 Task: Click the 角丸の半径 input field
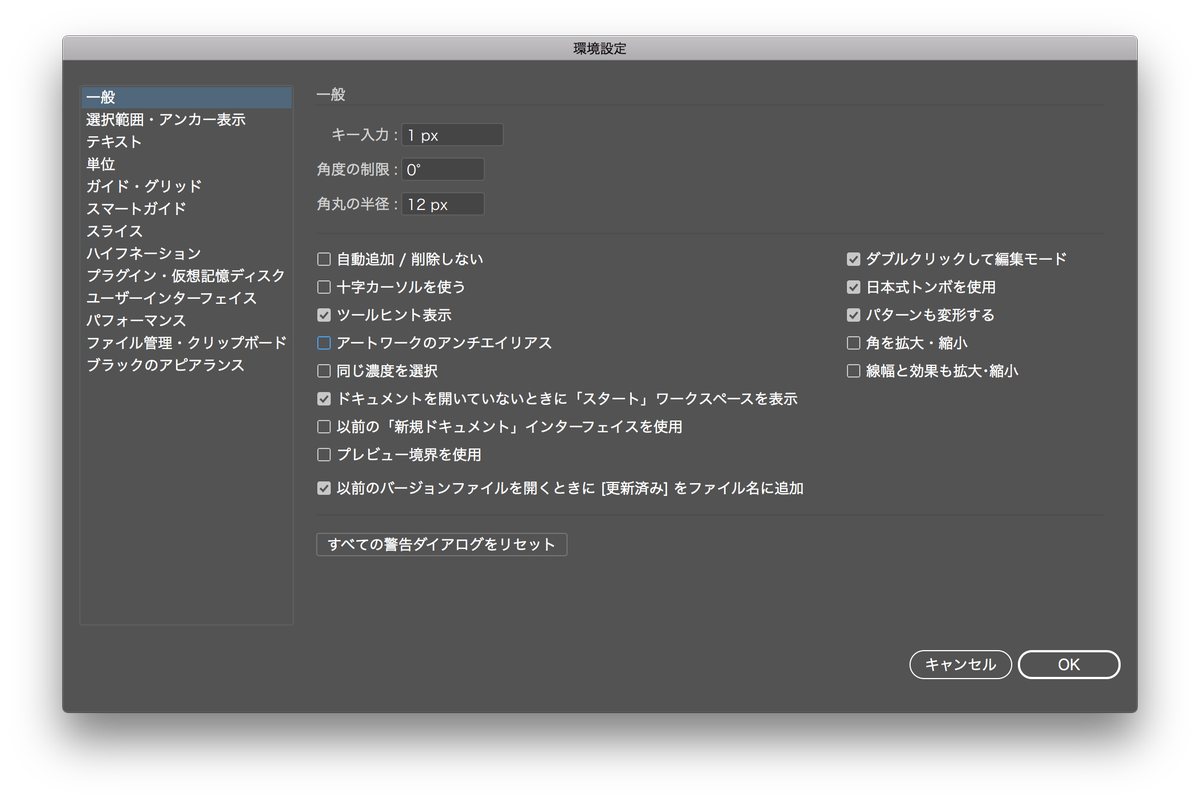442,203
